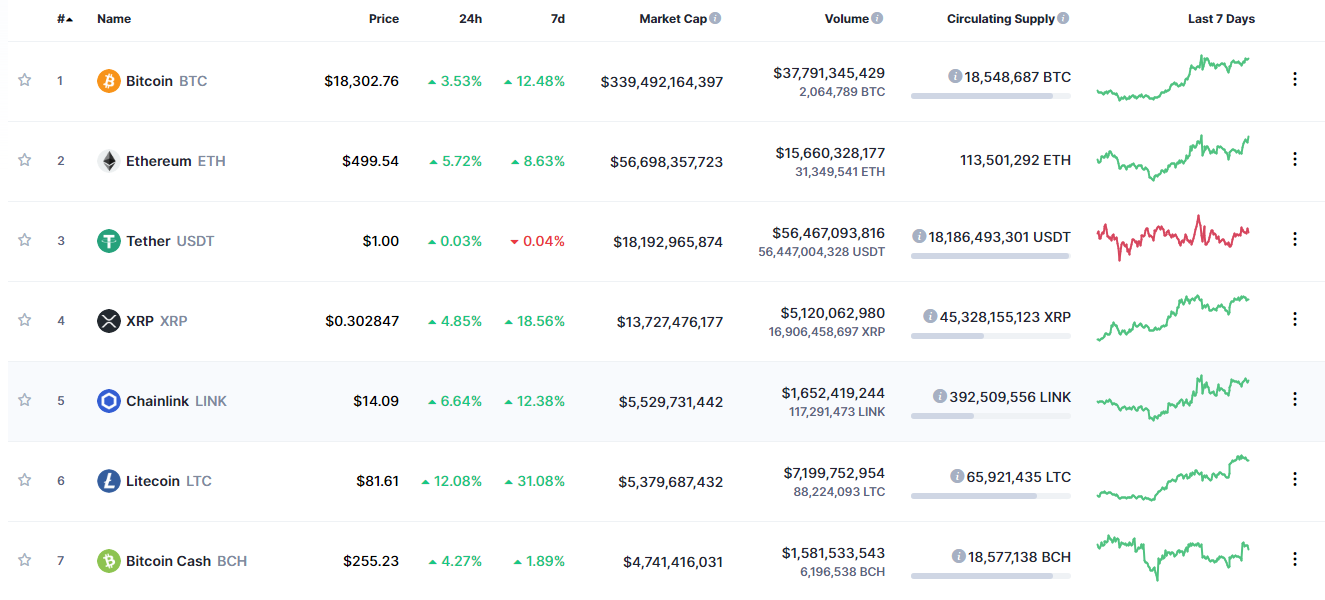
Task: Open the three-dot menu for Tether
Action: 1295,239
